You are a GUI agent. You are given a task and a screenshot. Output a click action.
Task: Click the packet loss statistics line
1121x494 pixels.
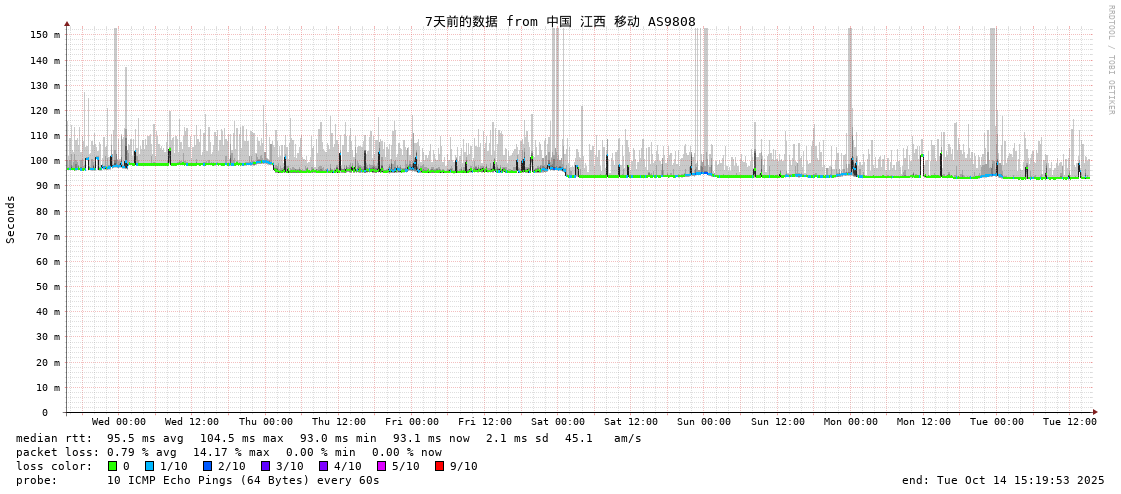pos(229,452)
